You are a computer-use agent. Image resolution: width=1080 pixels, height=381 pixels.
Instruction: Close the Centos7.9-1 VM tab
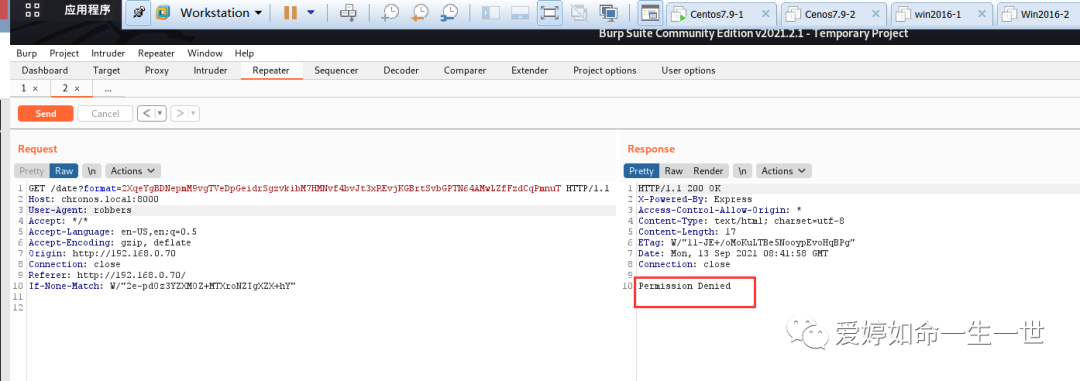(x=765, y=14)
